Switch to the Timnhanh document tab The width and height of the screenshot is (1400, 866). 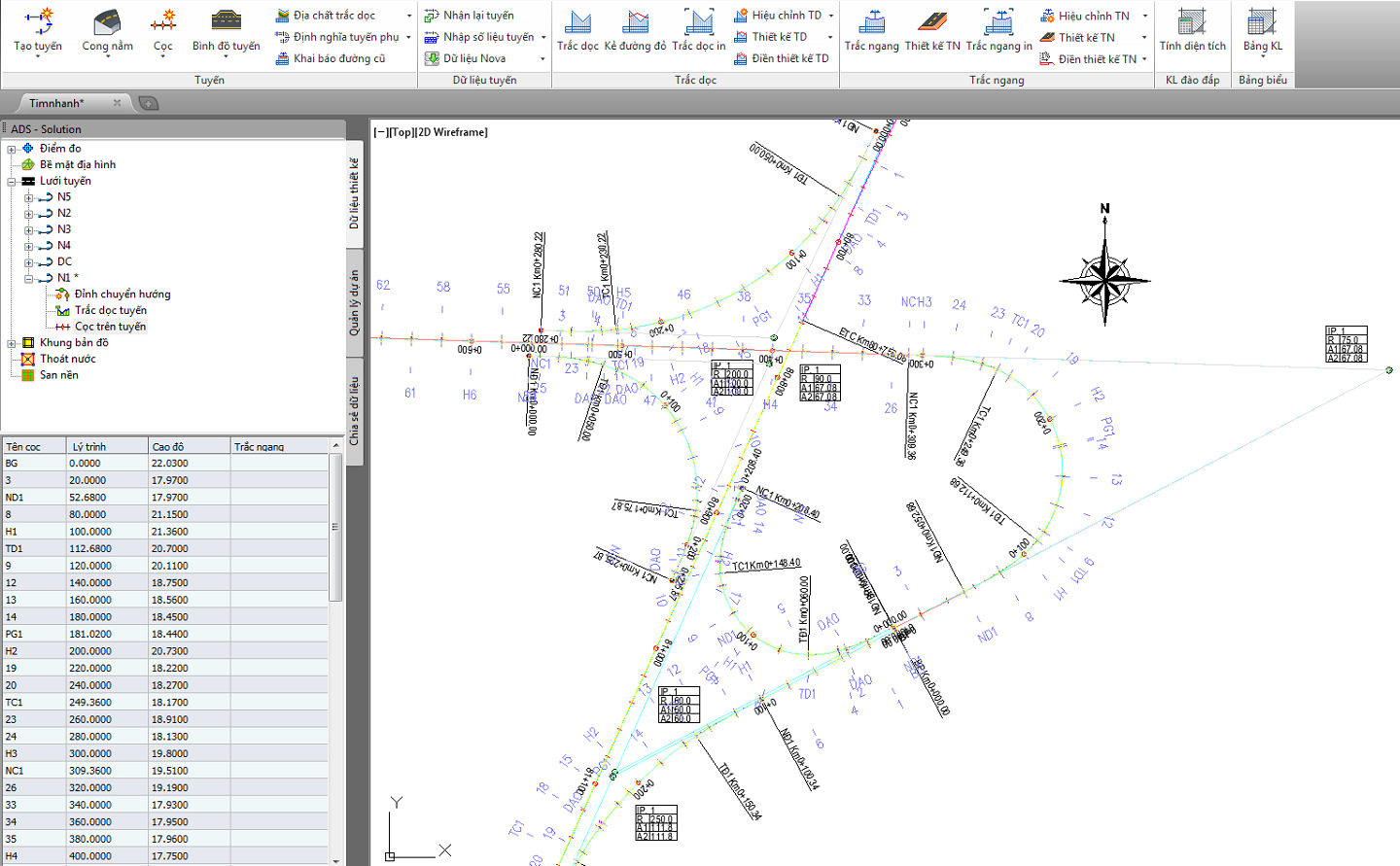coord(56,103)
